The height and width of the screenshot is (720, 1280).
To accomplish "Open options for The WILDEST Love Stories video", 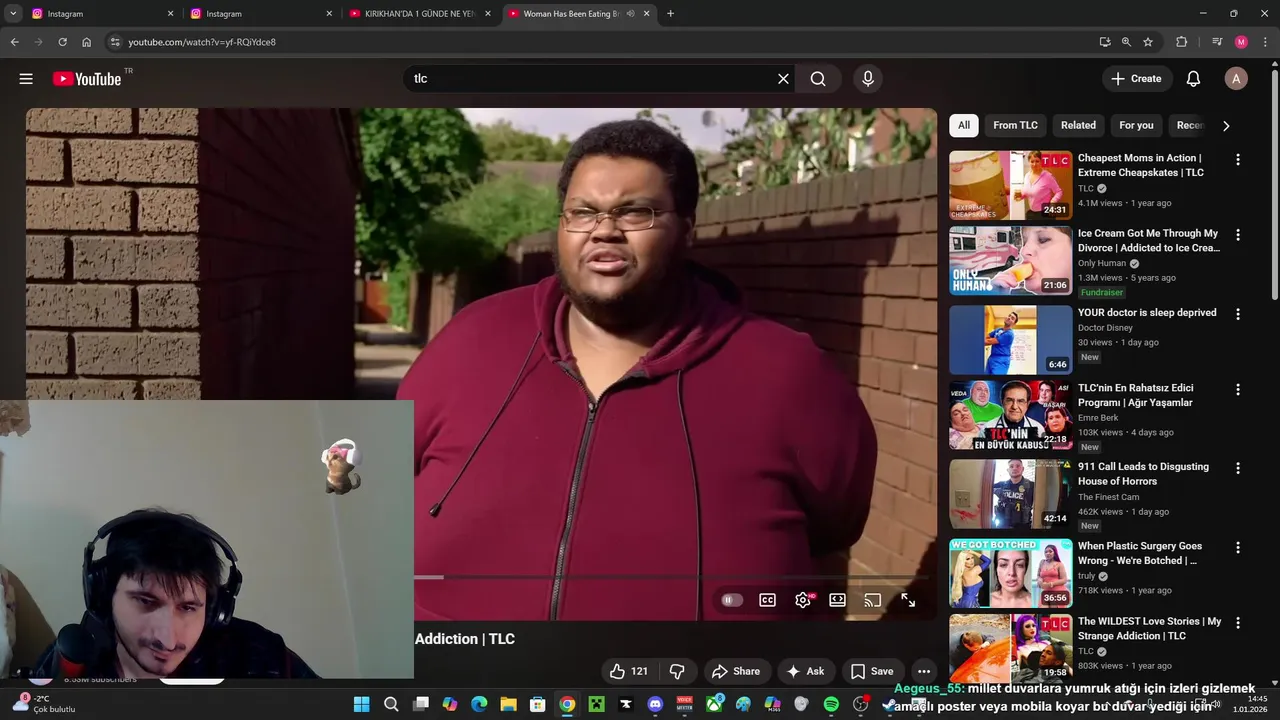I will (x=1238, y=623).
